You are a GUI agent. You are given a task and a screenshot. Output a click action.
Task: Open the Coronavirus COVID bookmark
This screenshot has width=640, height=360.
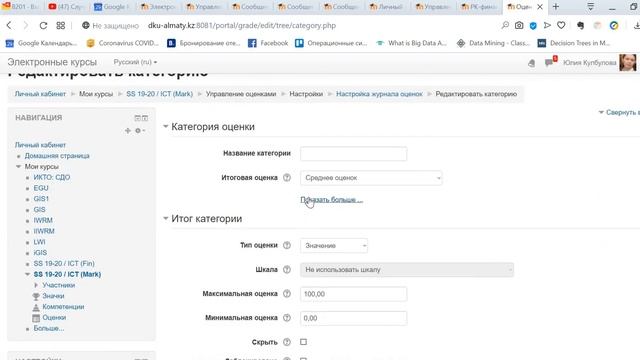[122, 43]
